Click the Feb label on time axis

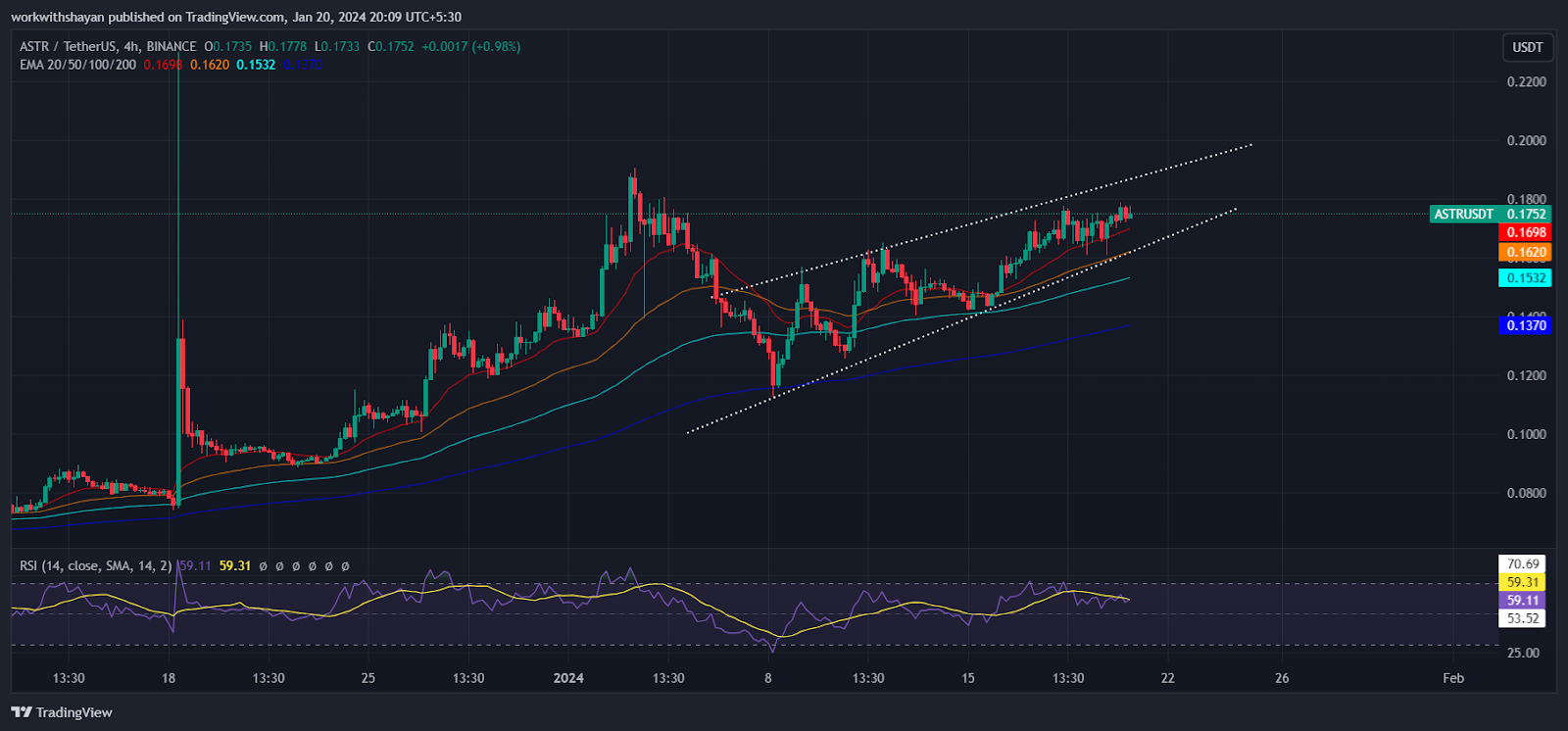pos(1453,678)
